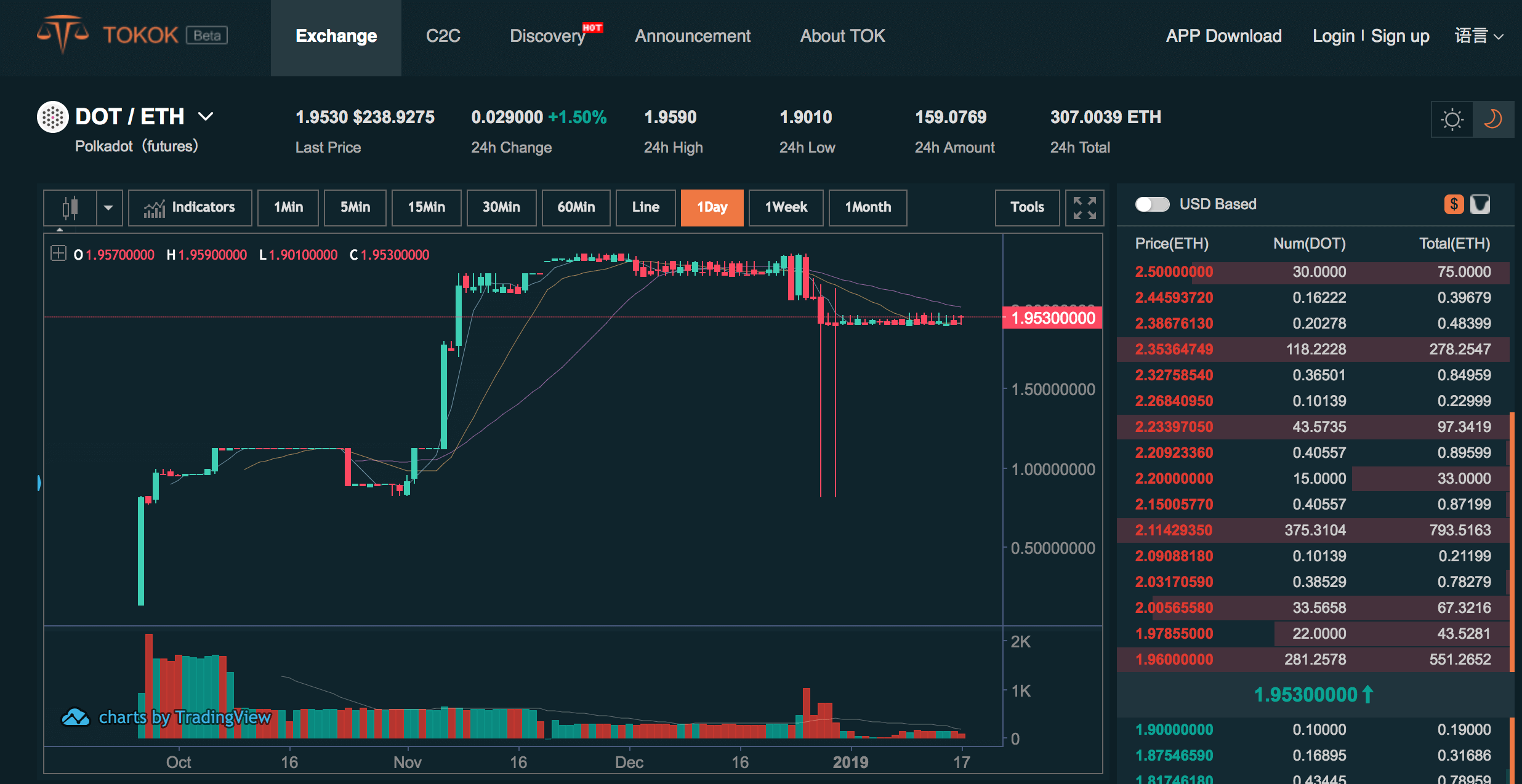Click the orange dollar sign icon

click(1454, 204)
